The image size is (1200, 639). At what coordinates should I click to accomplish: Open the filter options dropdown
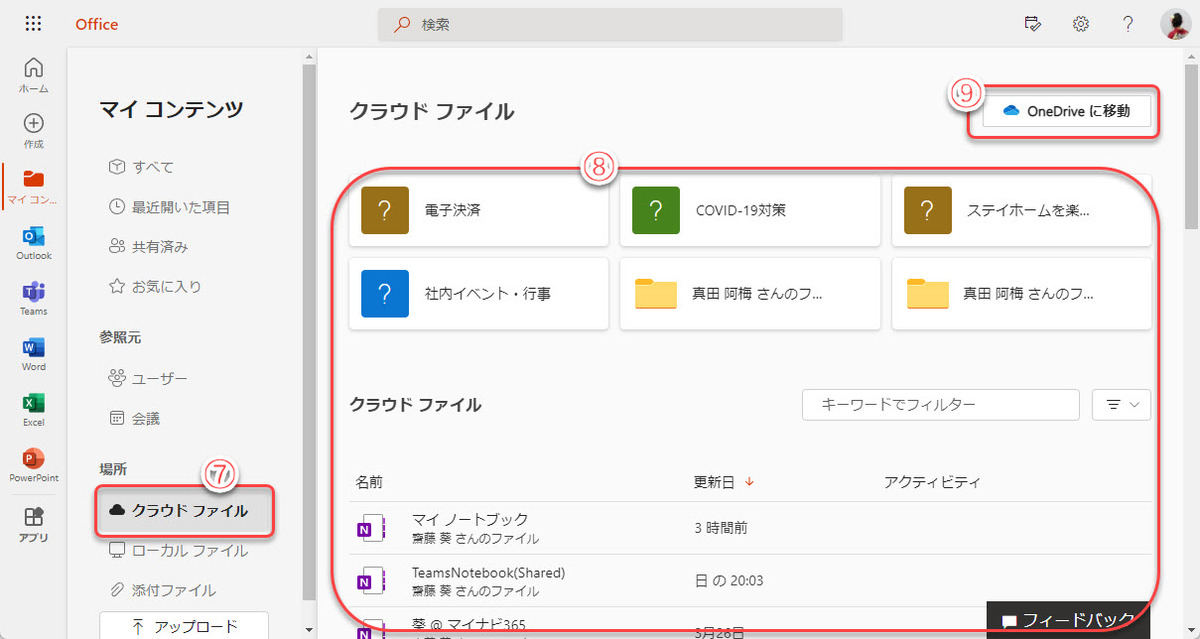pyautogui.click(x=1122, y=404)
